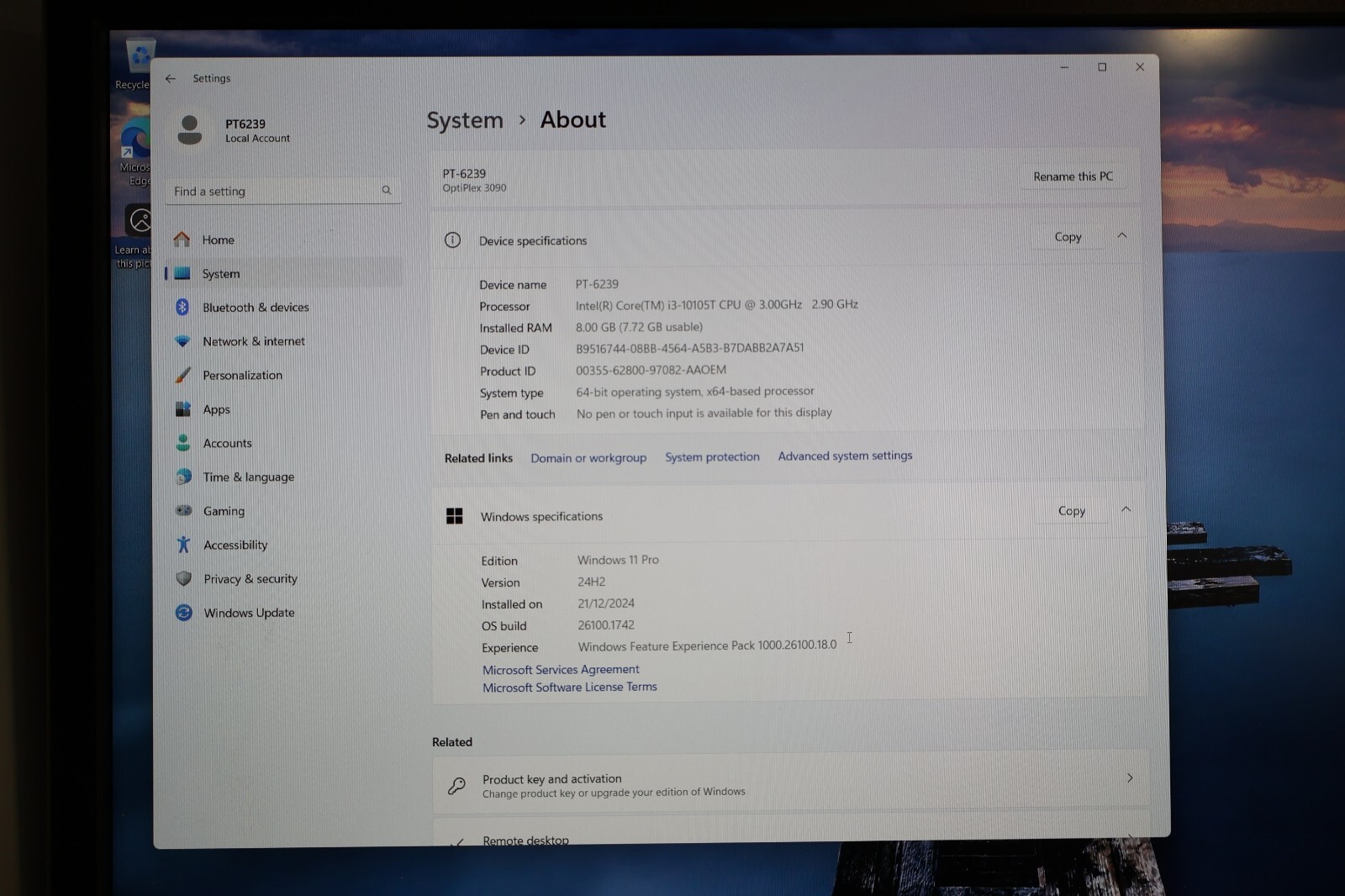Click the Device specifications info icon
Viewport: 1345px width, 896px height.
pos(452,240)
